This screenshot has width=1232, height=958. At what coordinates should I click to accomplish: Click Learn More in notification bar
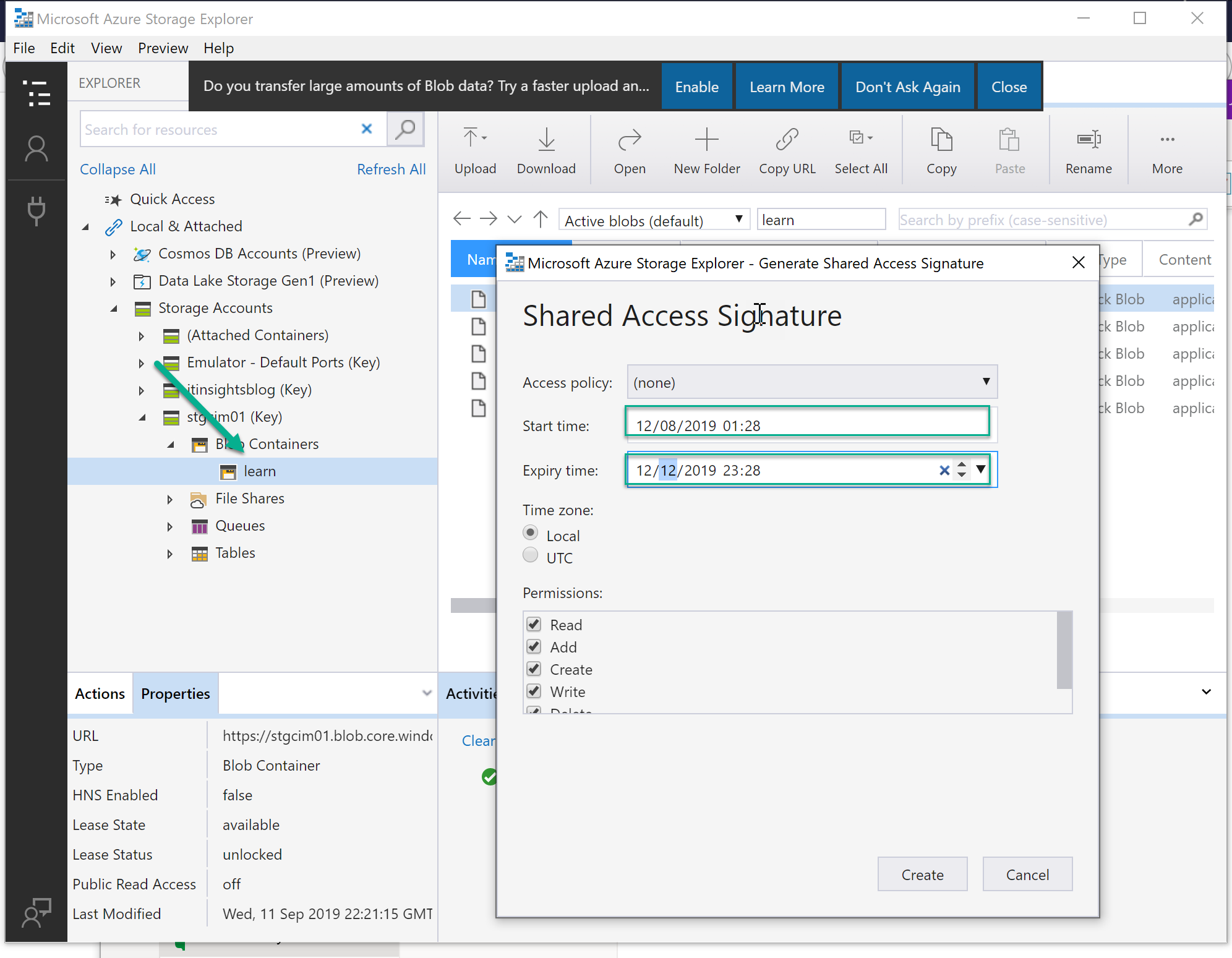click(x=787, y=87)
